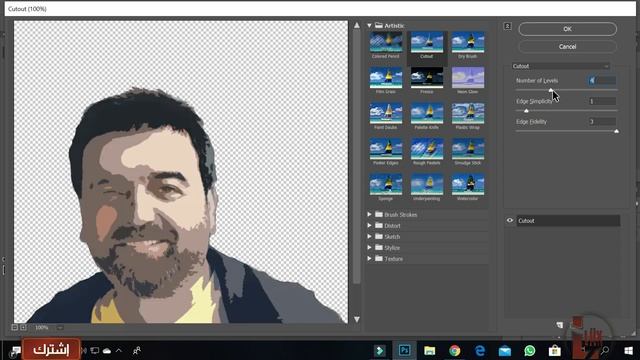The width and height of the screenshot is (640, 360).
Task: Apply the Neon Glow filter thumbnail
Action: [x=468, y=78]
